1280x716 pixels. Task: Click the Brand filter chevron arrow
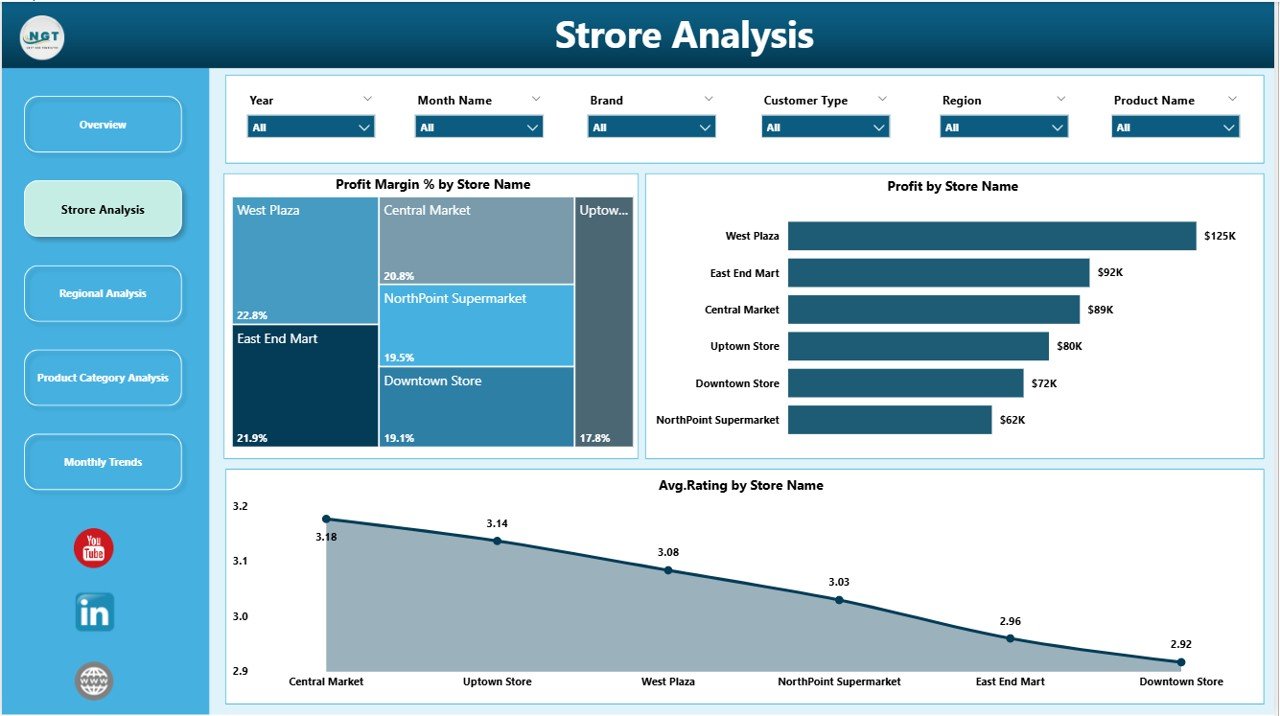708,100
